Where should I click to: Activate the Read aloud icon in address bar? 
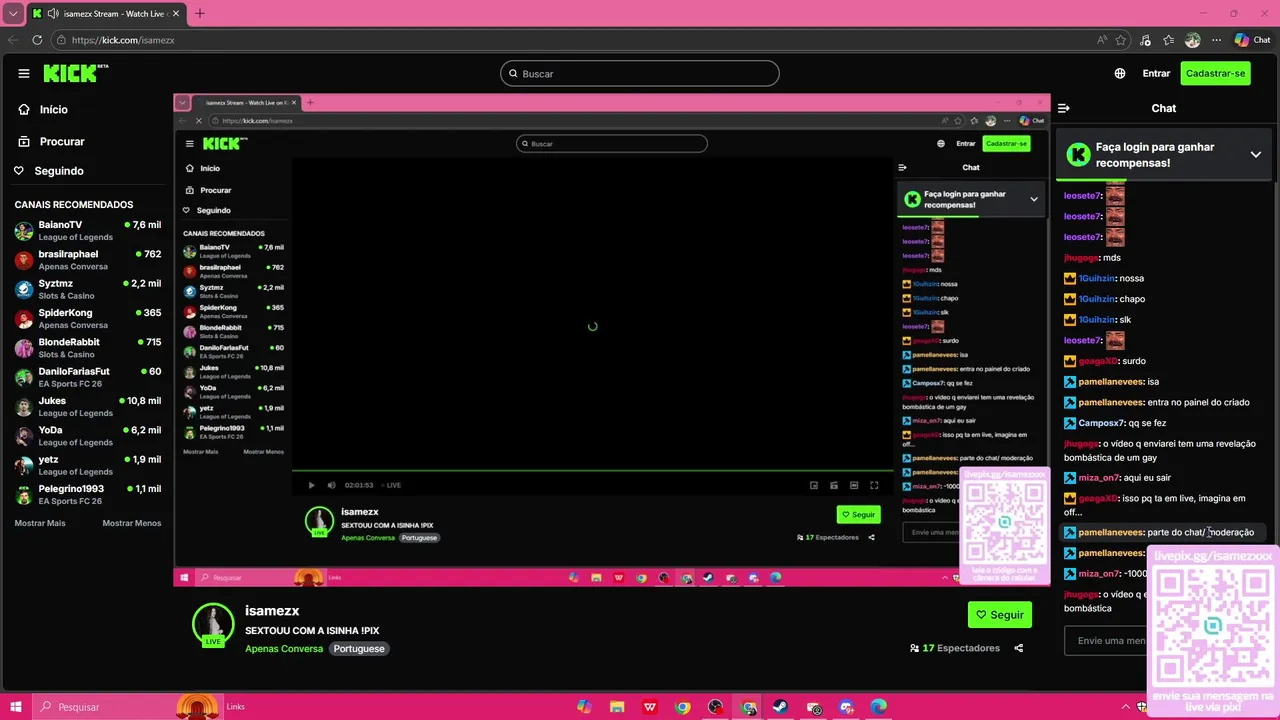coord(1102,40)
